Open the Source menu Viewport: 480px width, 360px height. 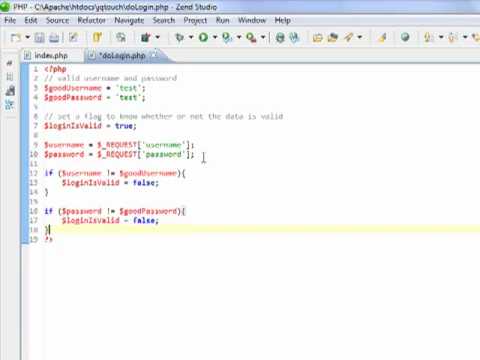[57, 20]
